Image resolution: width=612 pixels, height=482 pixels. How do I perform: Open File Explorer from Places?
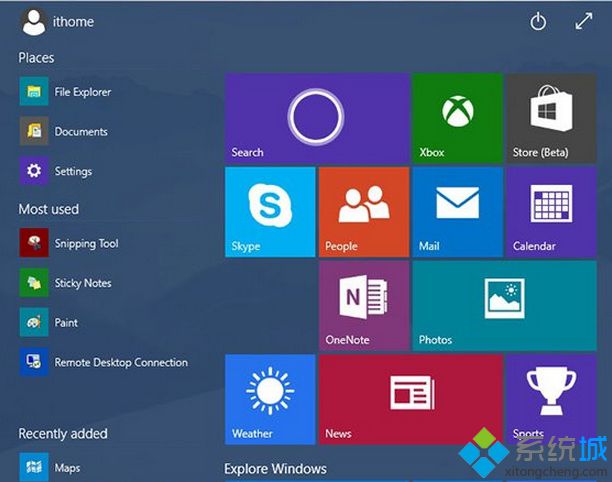[x=34, y=91]
